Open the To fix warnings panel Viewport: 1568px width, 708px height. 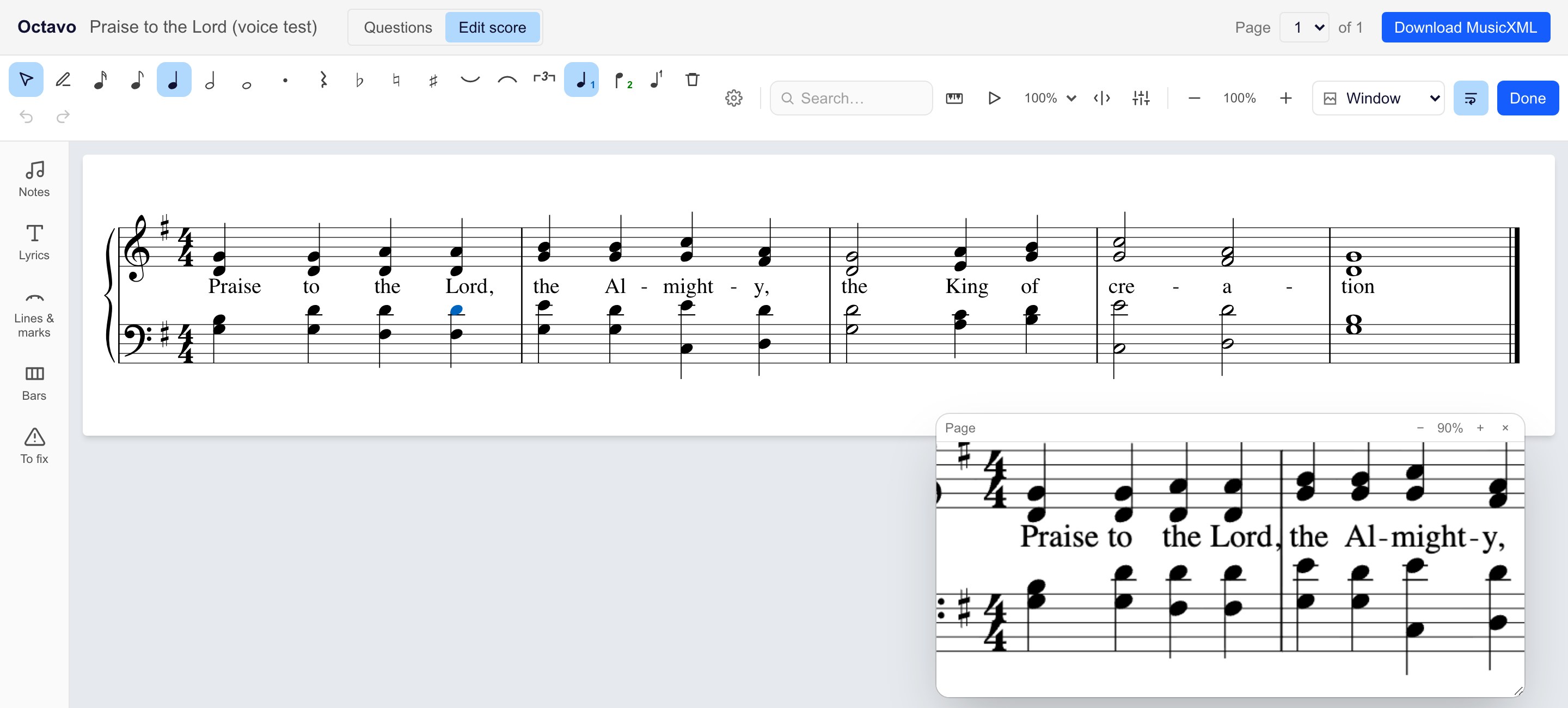[34, 446]
